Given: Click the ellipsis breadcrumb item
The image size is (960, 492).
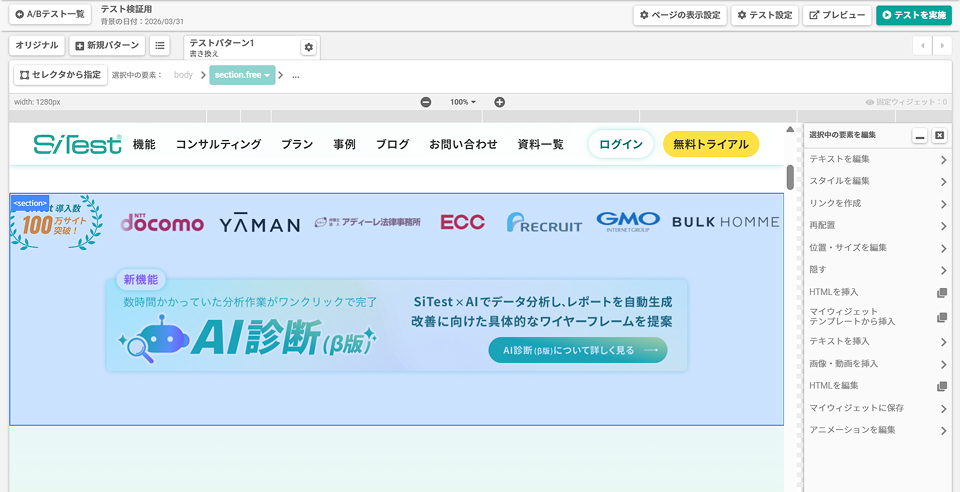Looking at the screenshot, I should click(296, 75).
